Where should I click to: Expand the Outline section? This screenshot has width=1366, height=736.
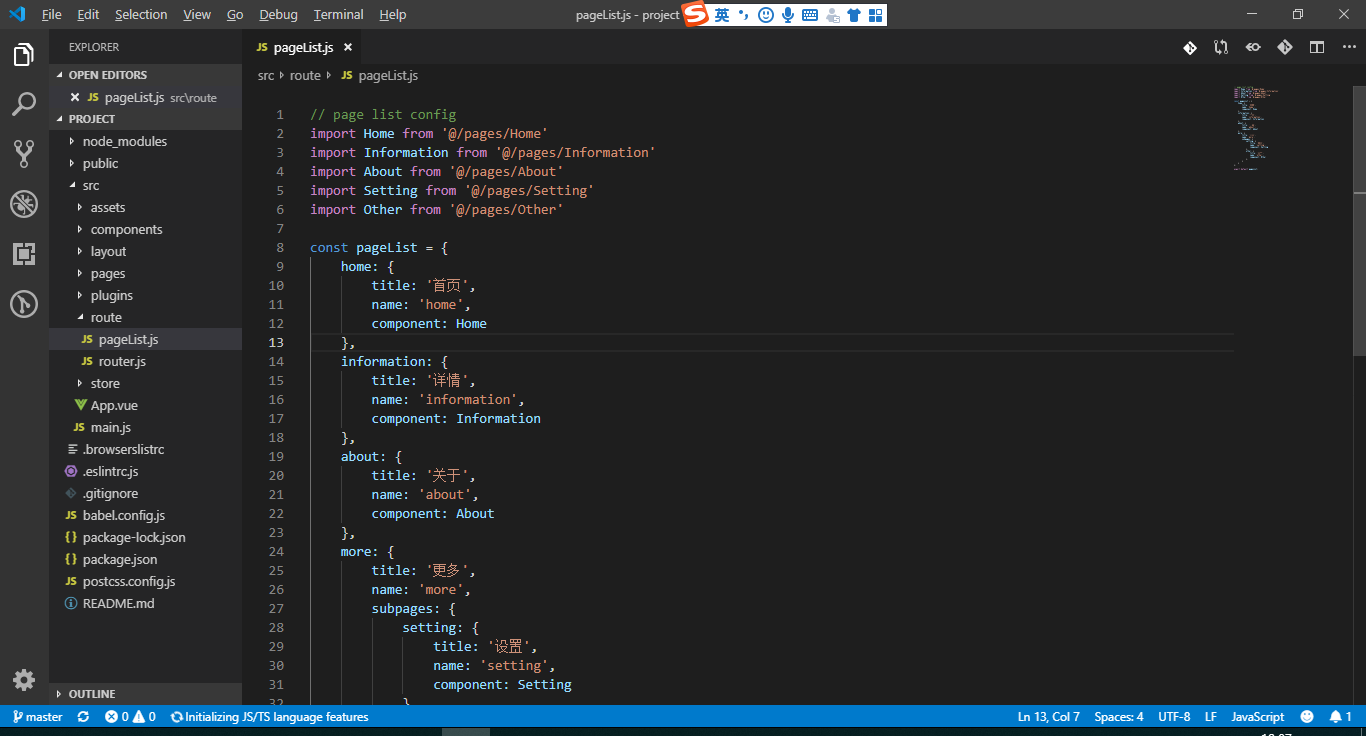tap(146, 694)
